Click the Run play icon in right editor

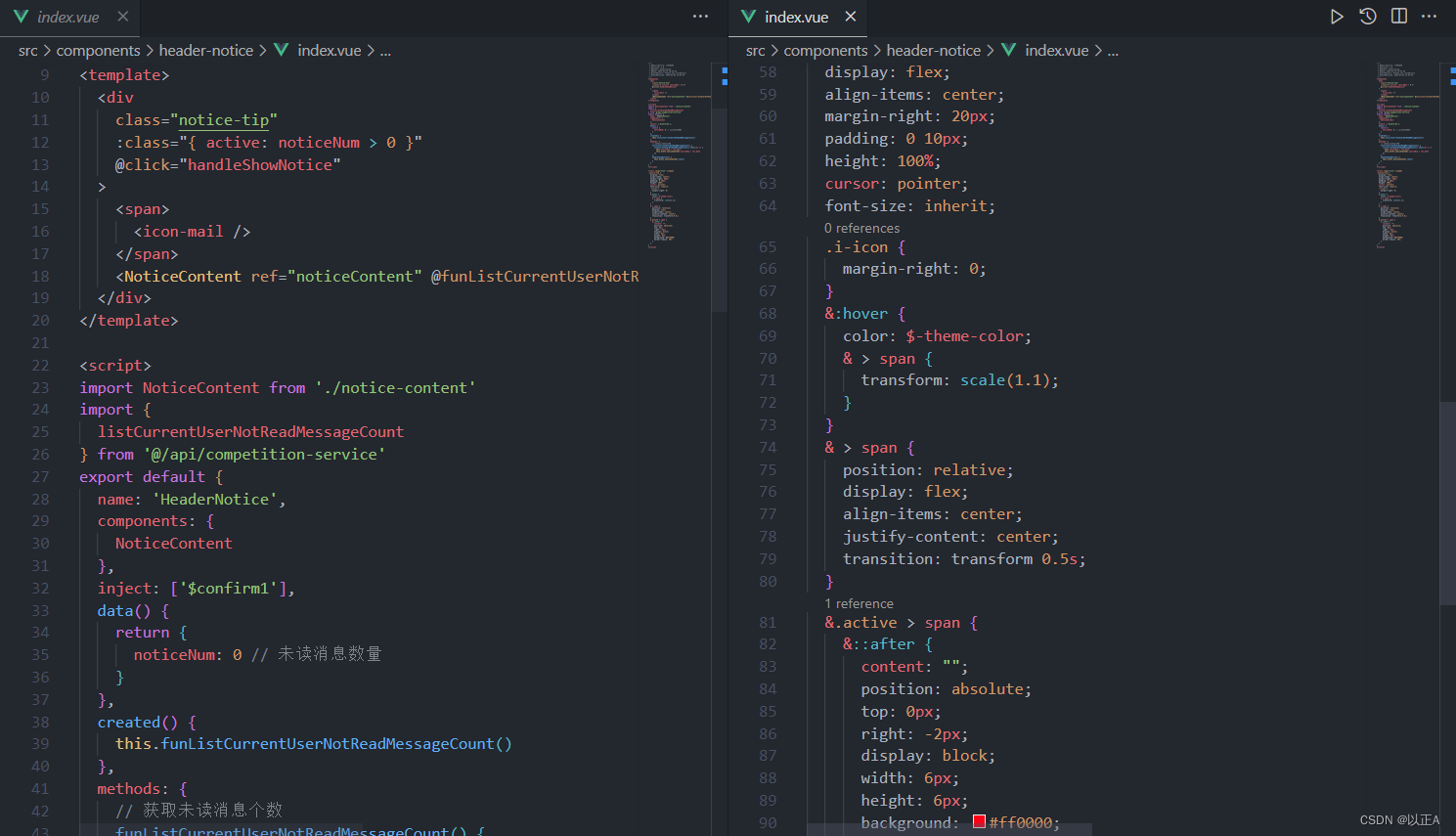(1337, 17)
